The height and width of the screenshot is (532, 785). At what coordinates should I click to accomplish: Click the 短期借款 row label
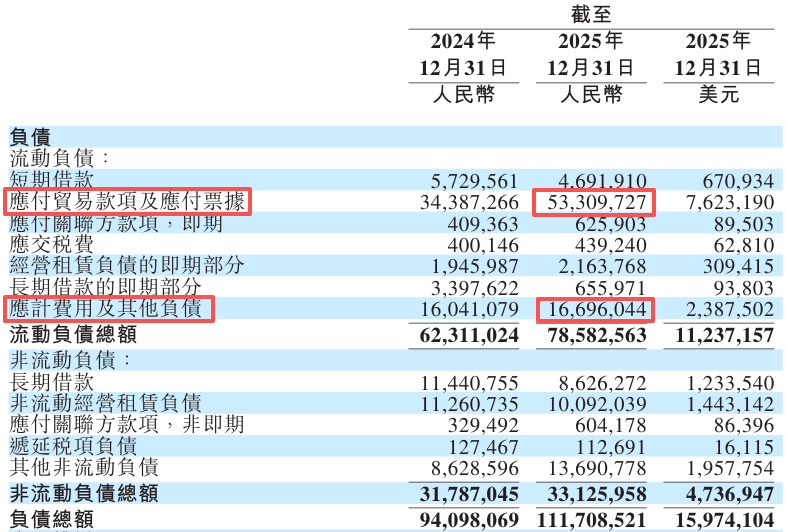pyautogui.click(x=51, y=181)
